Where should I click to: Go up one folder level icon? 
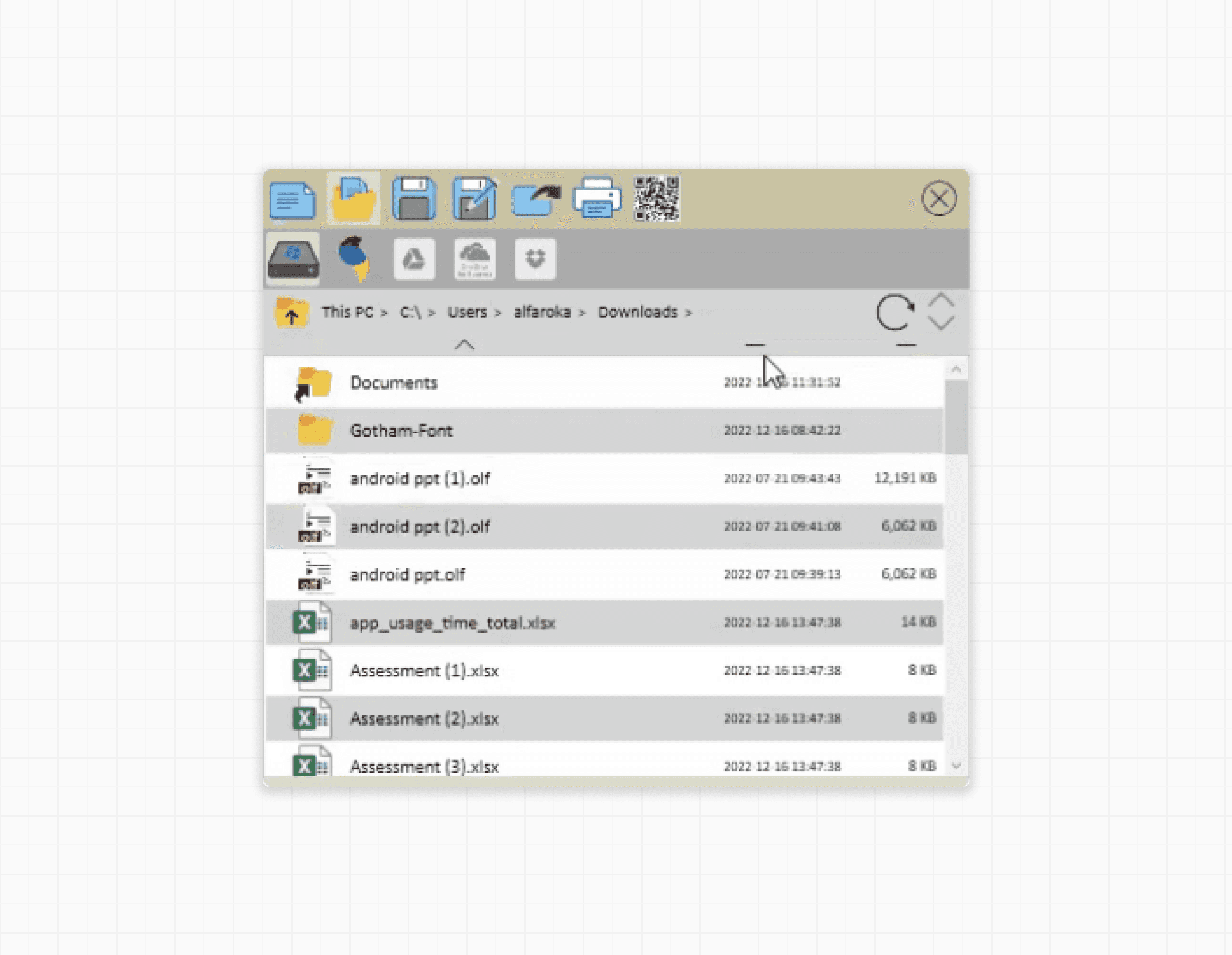click(292, 313)
